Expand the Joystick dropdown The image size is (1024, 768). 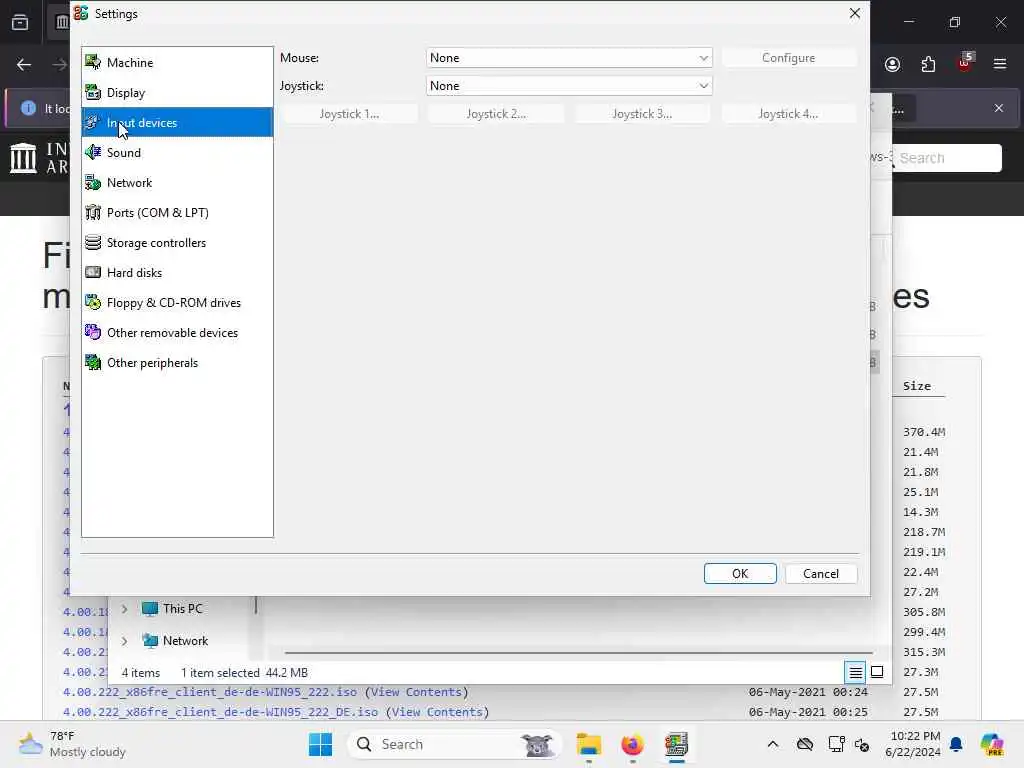[569, 86]
